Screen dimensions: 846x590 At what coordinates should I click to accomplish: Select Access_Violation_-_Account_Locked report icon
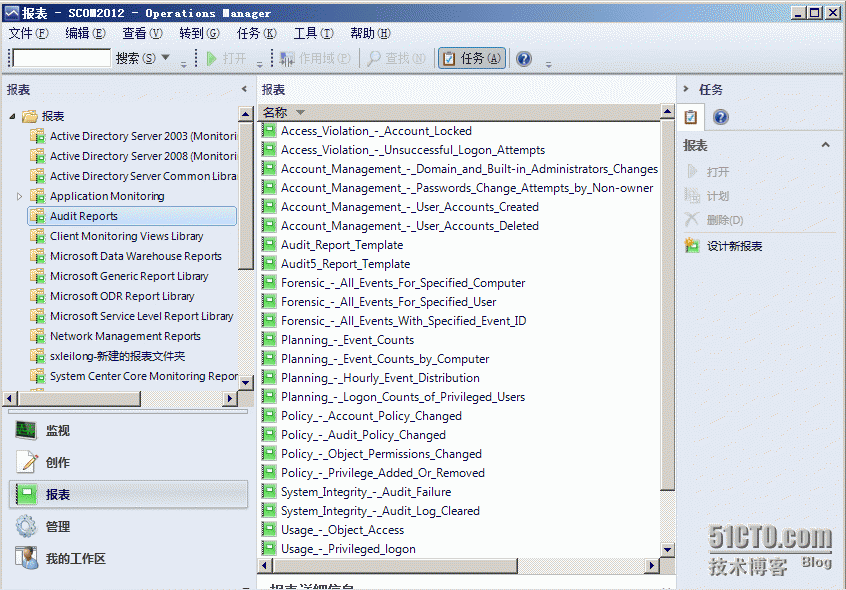269,131
